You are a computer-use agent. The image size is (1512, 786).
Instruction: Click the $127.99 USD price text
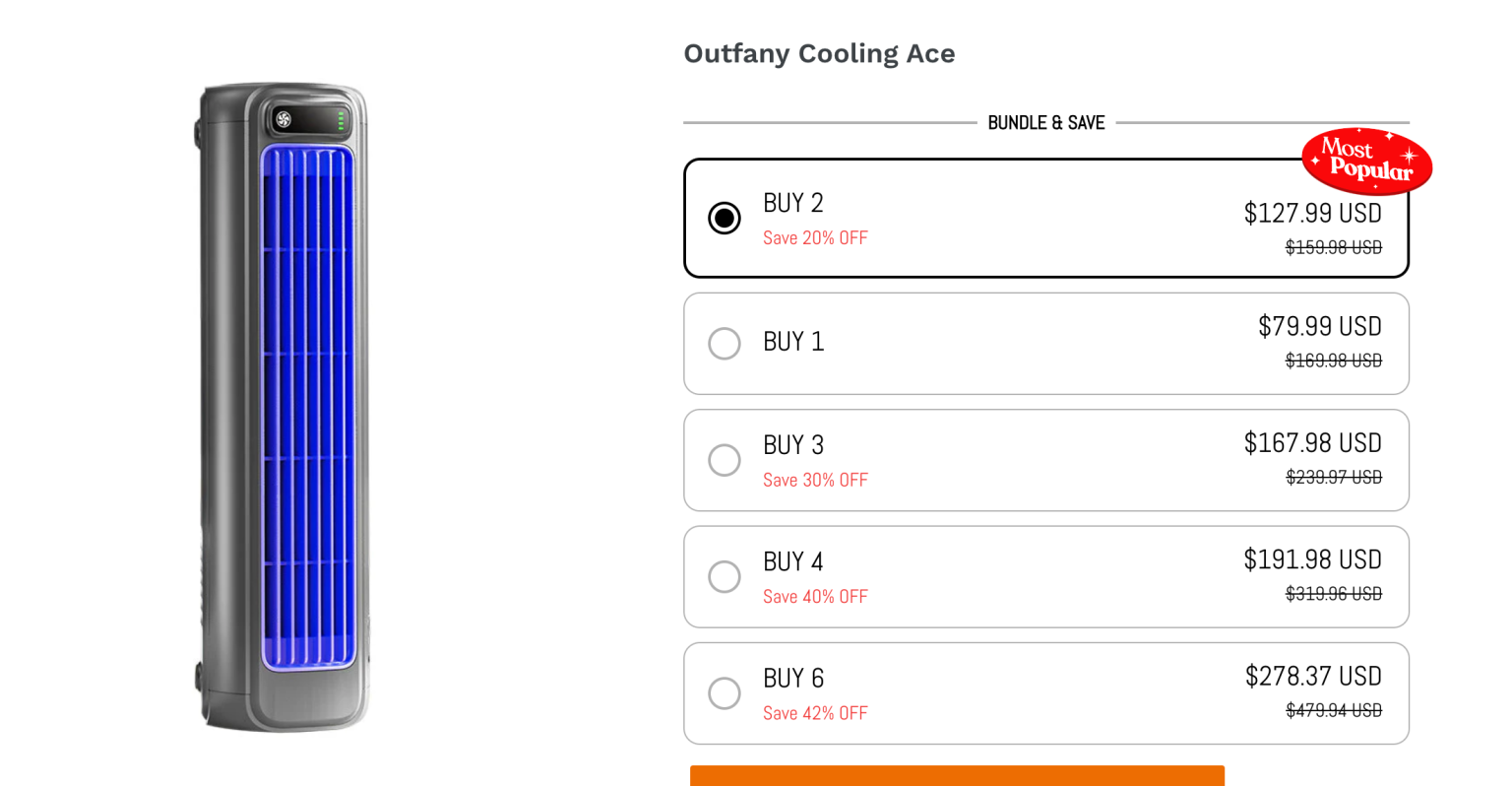click(x=1312, y=213)
